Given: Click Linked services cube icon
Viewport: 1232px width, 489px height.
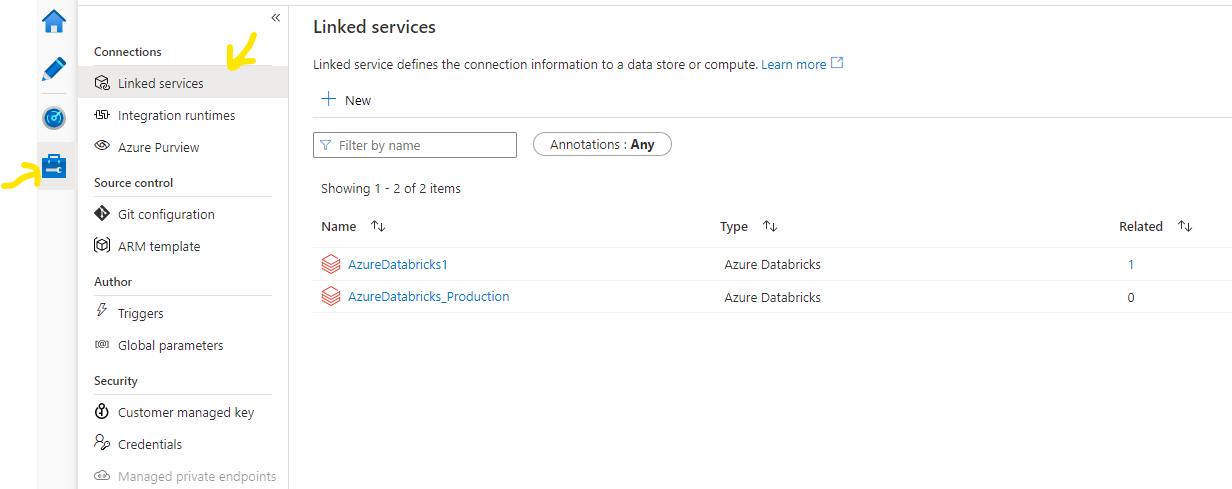Looking at the screenshot, I should click(x=101, y=83).
